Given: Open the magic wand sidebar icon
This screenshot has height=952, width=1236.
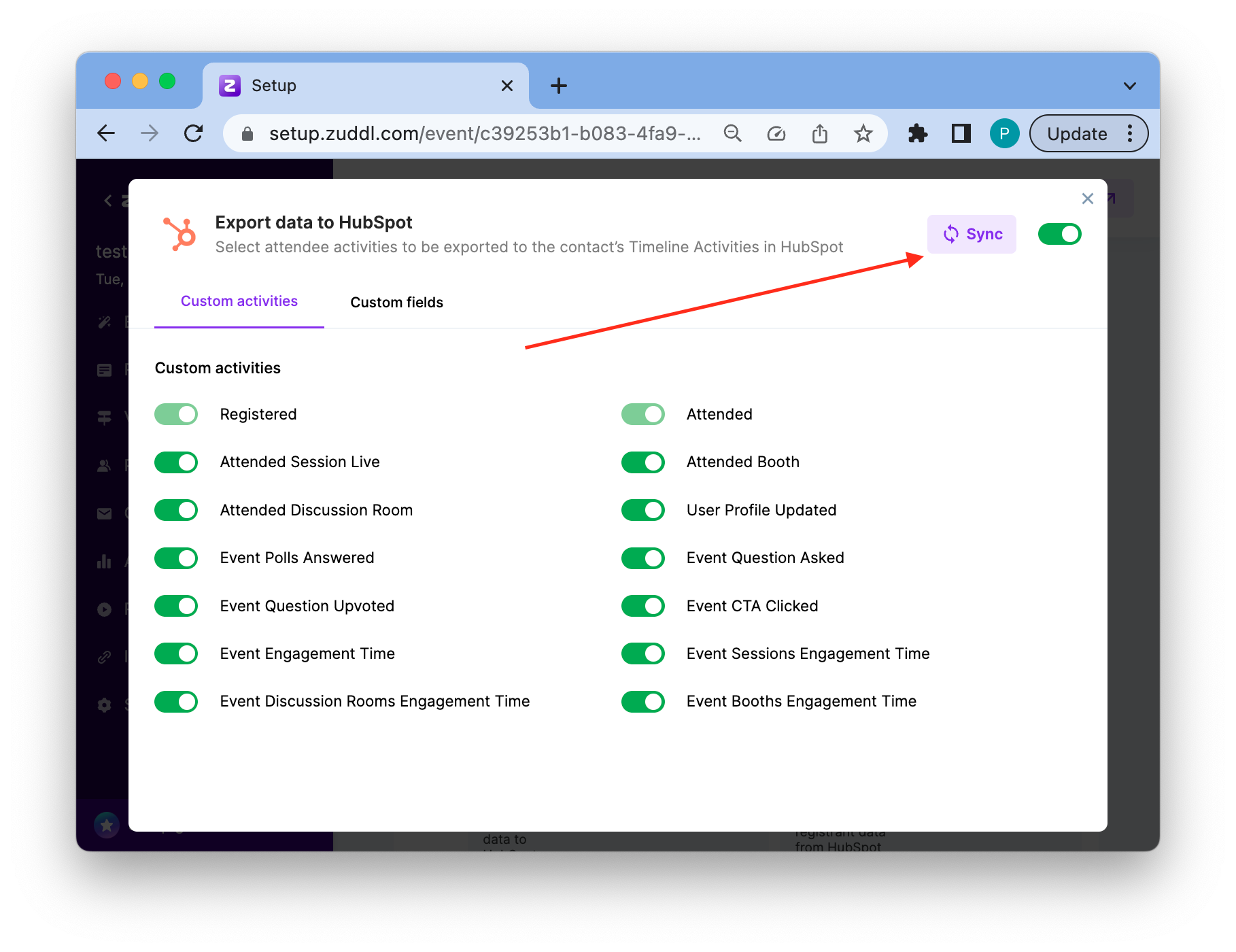Looking at the screenshot, I should [104, 322].
